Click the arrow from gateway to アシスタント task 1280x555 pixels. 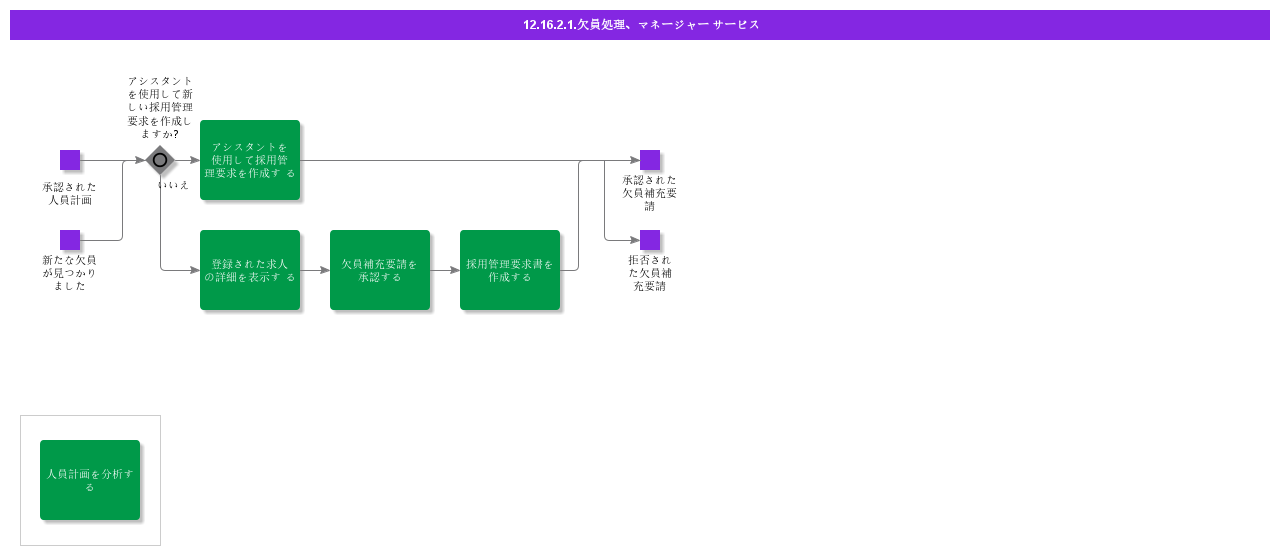click(188, 160)
